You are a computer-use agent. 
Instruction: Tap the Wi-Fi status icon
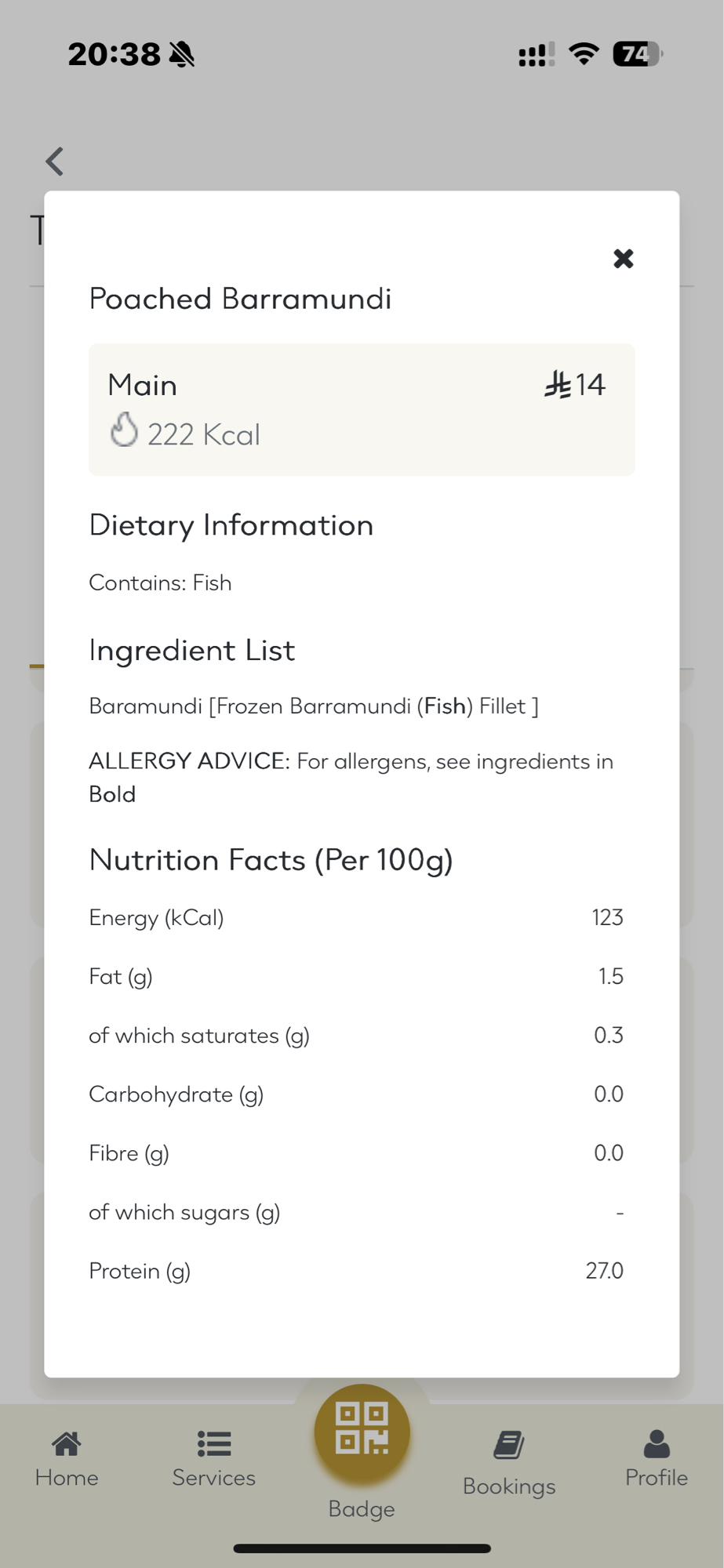click(584, 54)
